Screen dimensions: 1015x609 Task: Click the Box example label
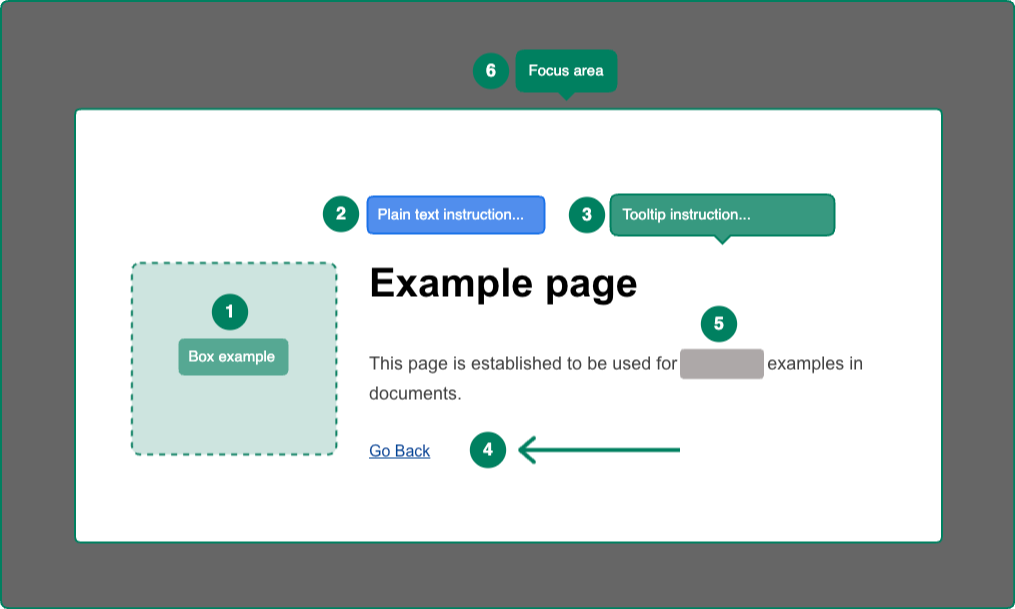coord(233,357)
